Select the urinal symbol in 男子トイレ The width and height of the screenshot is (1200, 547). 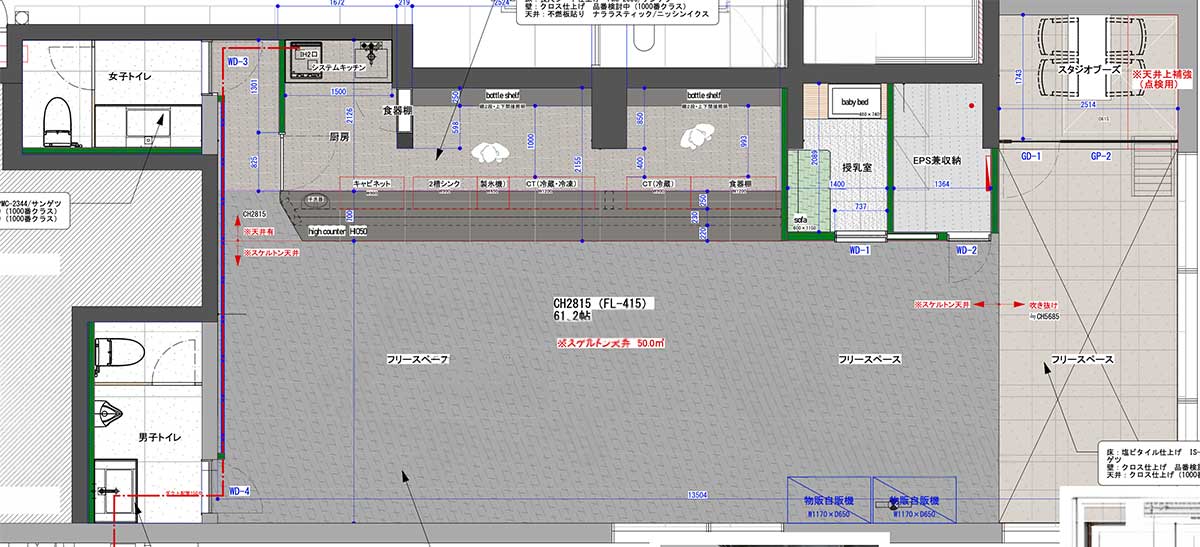[113, 411]
